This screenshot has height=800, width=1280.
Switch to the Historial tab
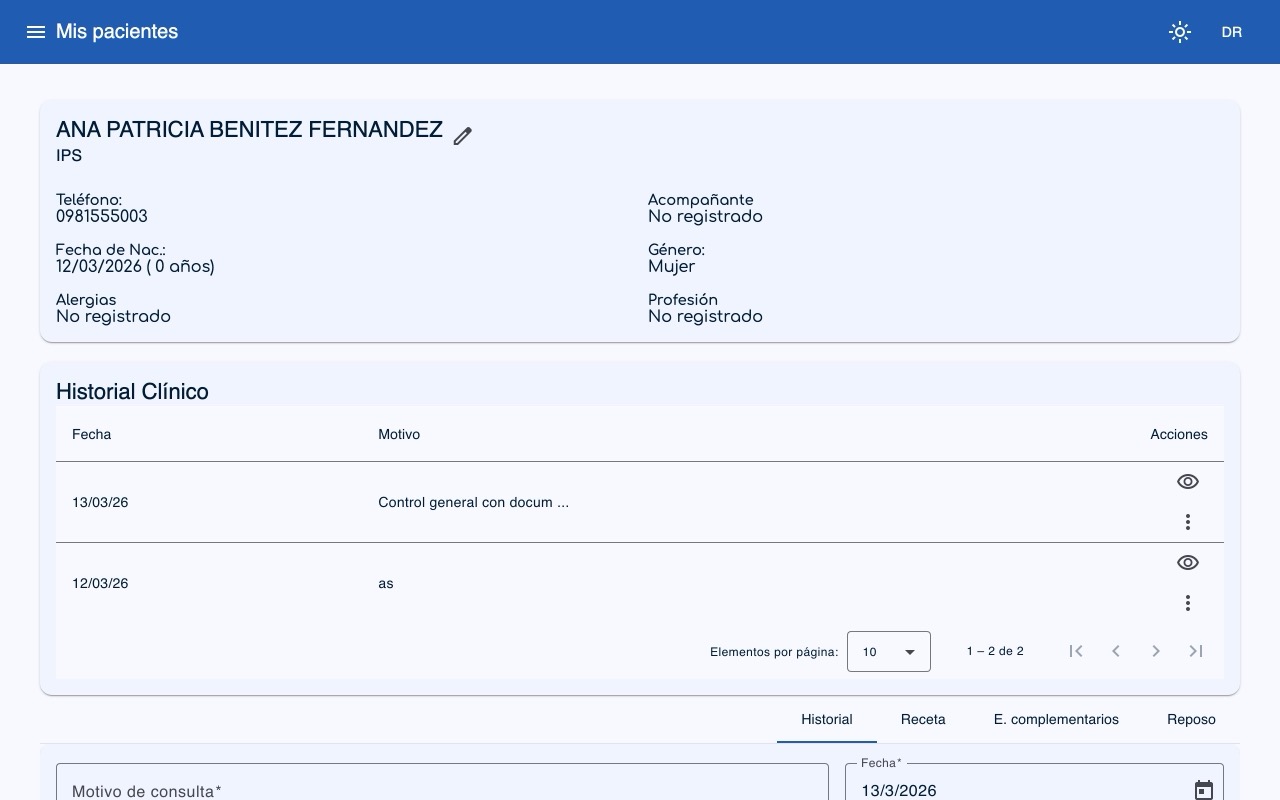coord(826,719)
